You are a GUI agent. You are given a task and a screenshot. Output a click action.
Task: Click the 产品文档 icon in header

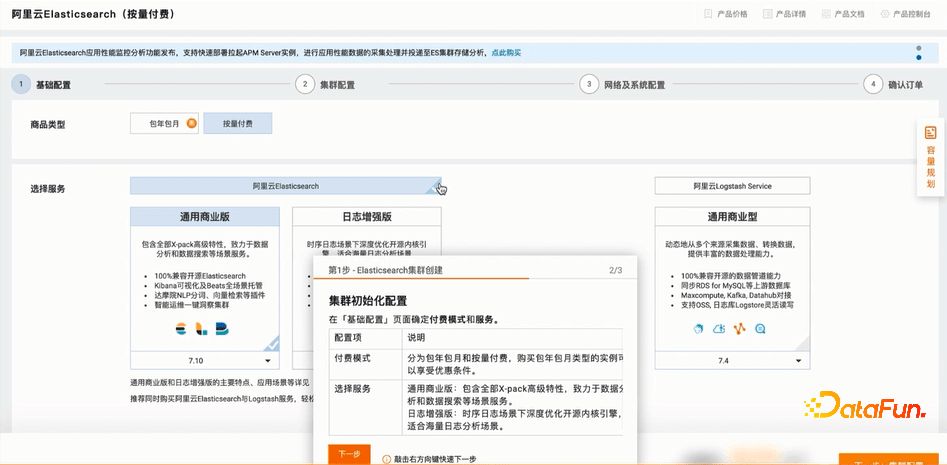[826, 14]
